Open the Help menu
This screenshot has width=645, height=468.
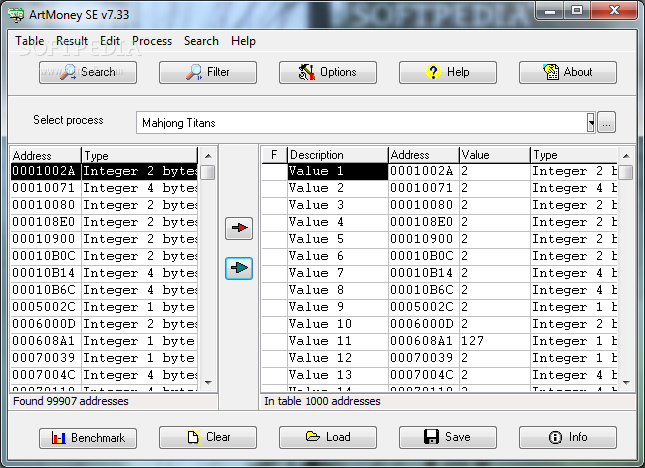pos(243,41)
